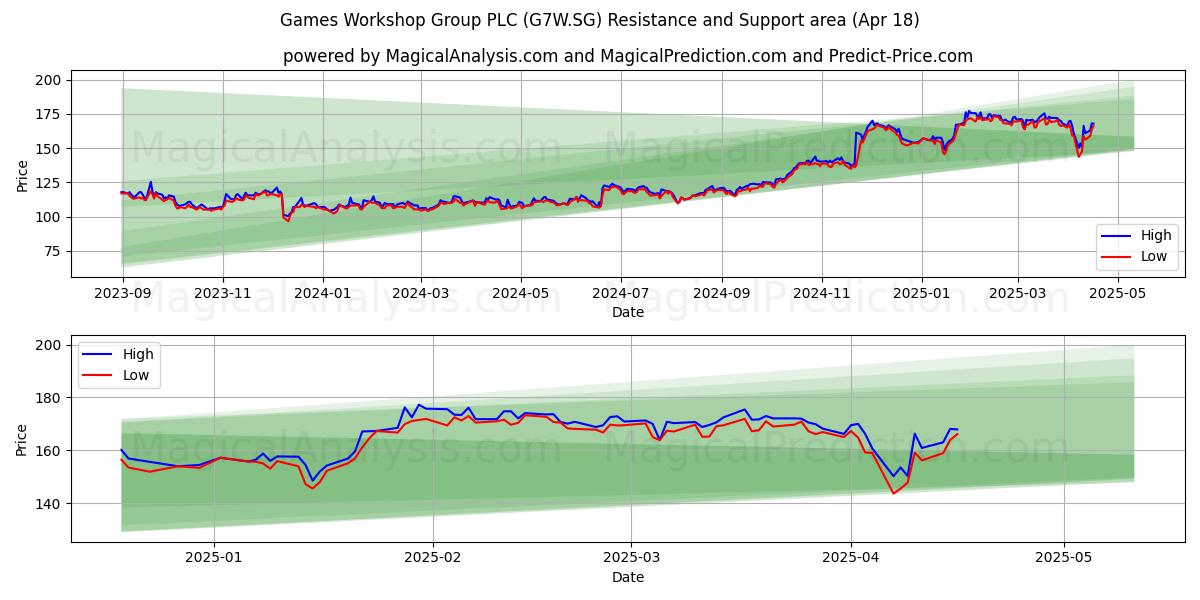Click the Price axis label of top chart
Image resolution: width=1200 pixels, height=600 pixels.
[22, 174]
